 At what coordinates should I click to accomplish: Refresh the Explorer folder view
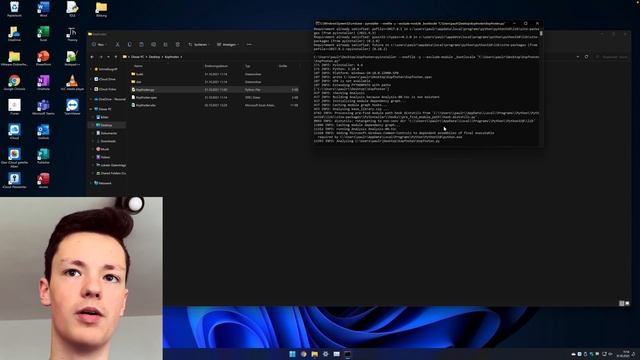587,57
